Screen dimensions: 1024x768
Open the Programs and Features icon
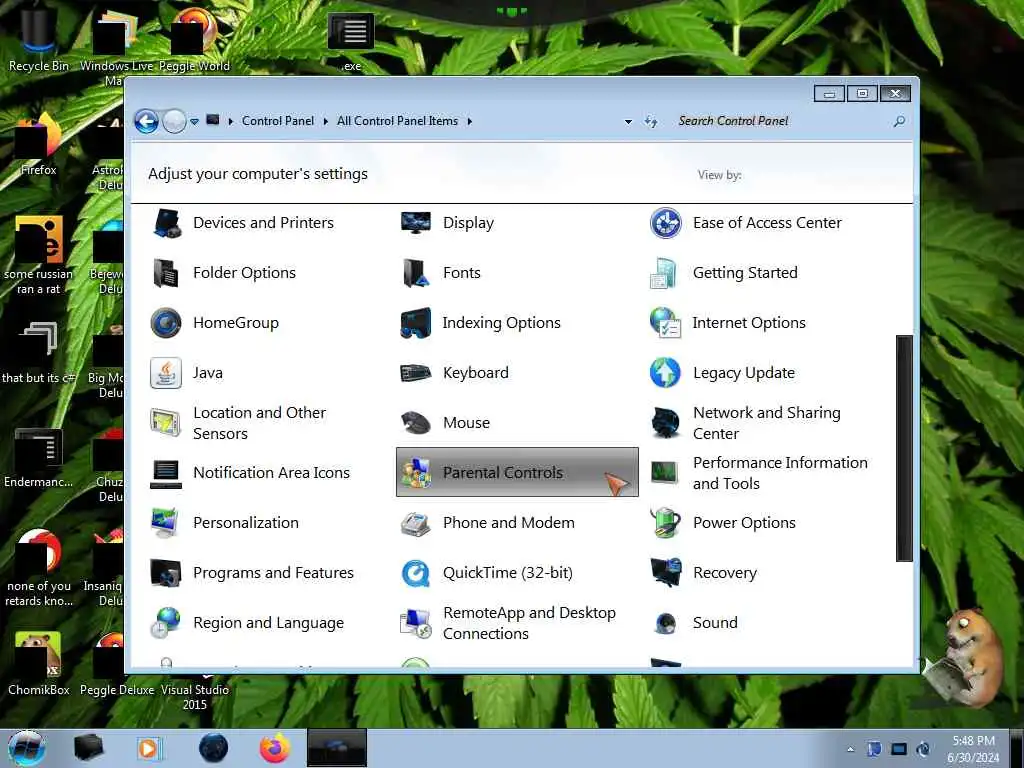point(165,573)
